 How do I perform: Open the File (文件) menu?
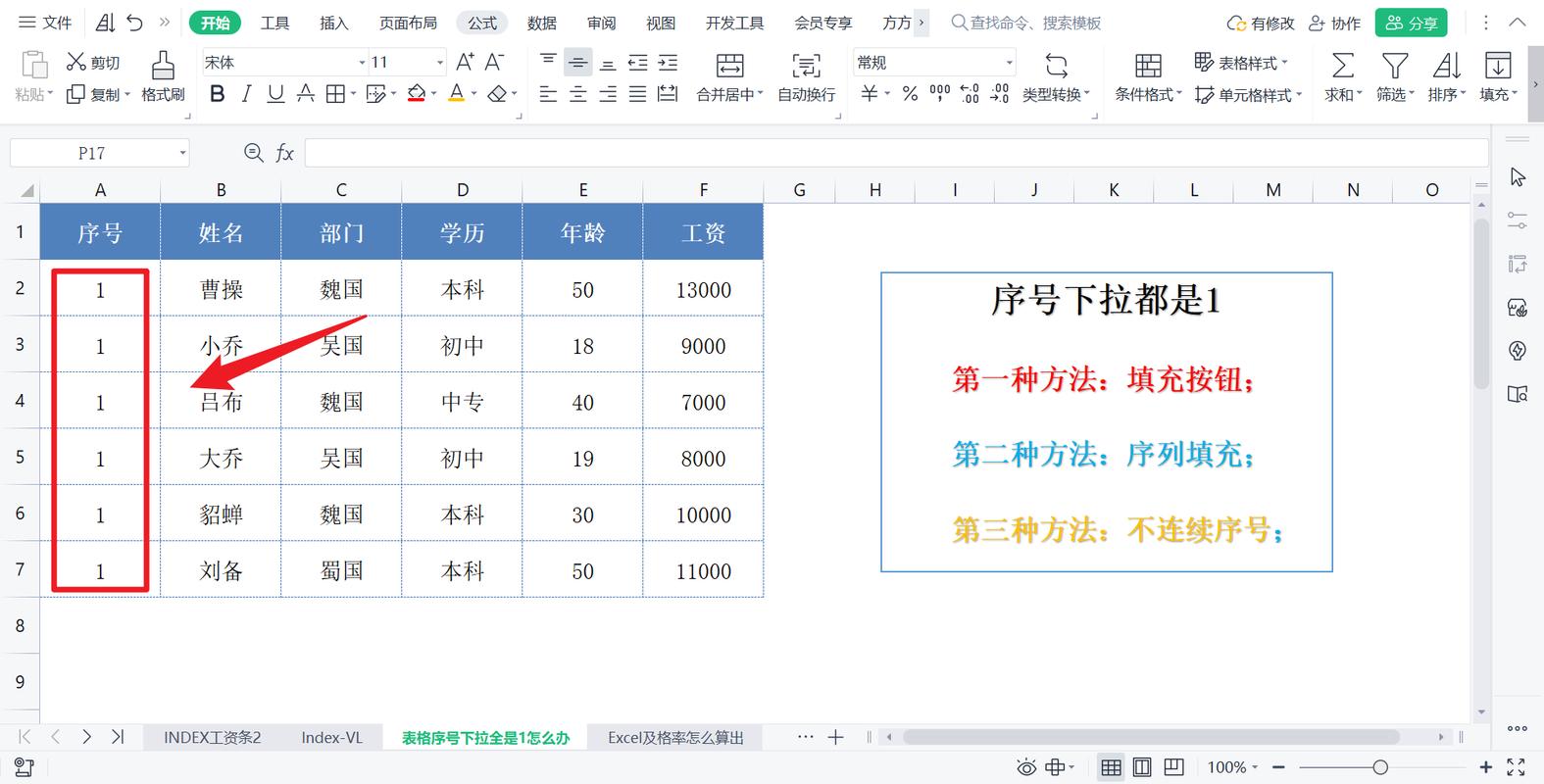[45, 23]
